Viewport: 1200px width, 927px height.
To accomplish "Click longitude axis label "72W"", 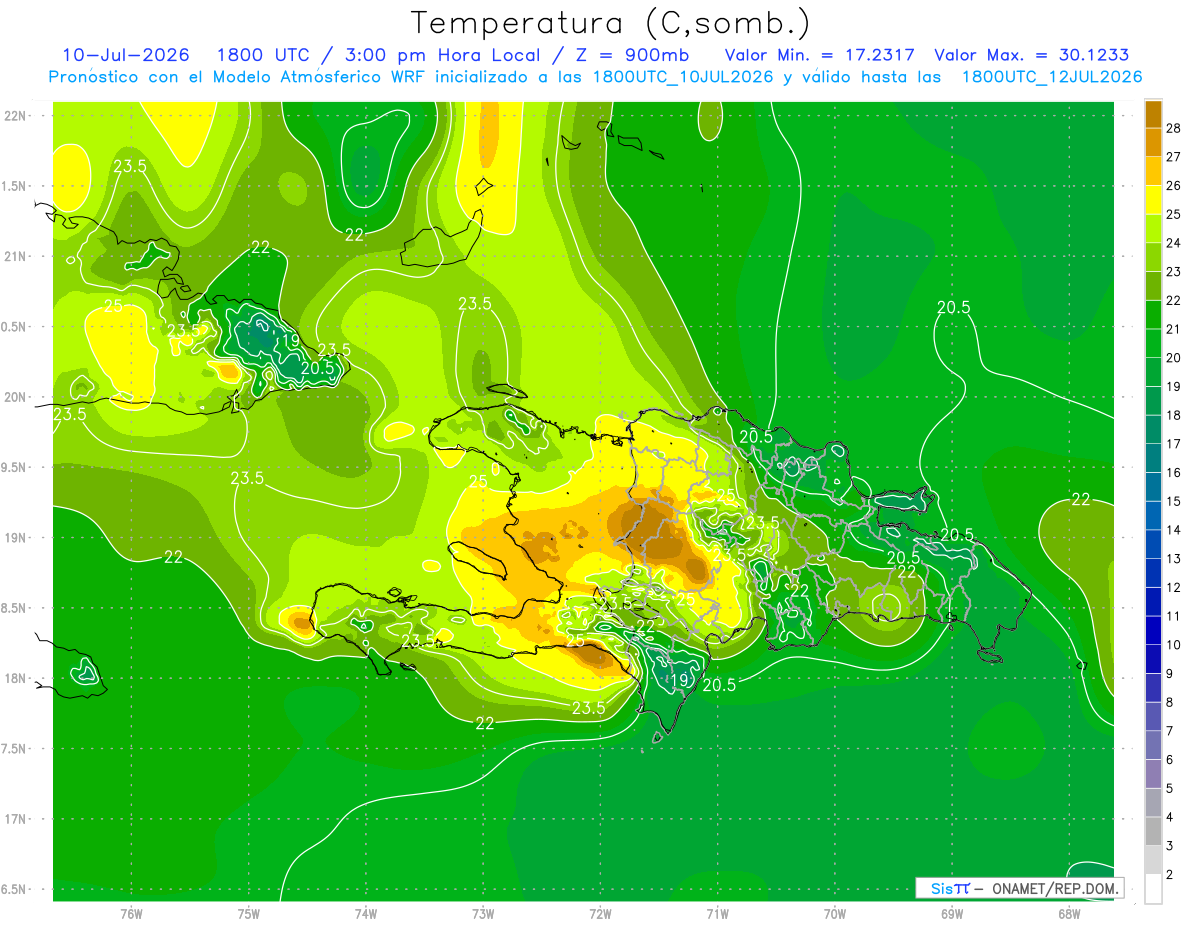I will click(x=600, y=914).
